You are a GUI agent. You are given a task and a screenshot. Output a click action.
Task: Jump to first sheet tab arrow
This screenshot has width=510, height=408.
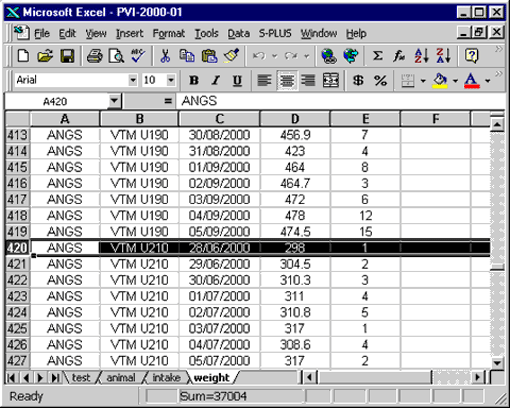(x=11, y=378)
